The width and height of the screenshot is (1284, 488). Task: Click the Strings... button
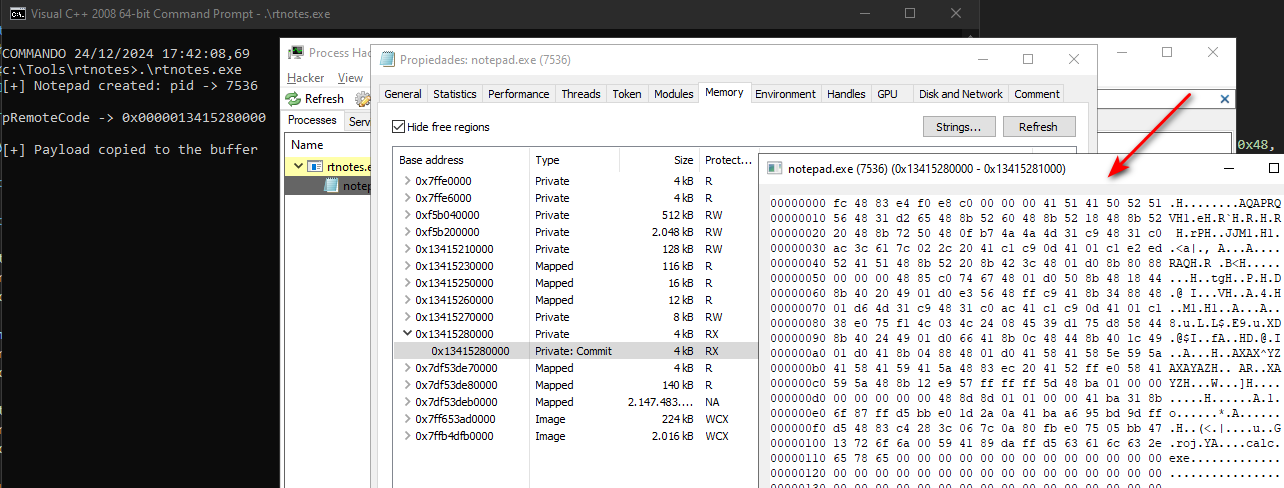(958, 127)
